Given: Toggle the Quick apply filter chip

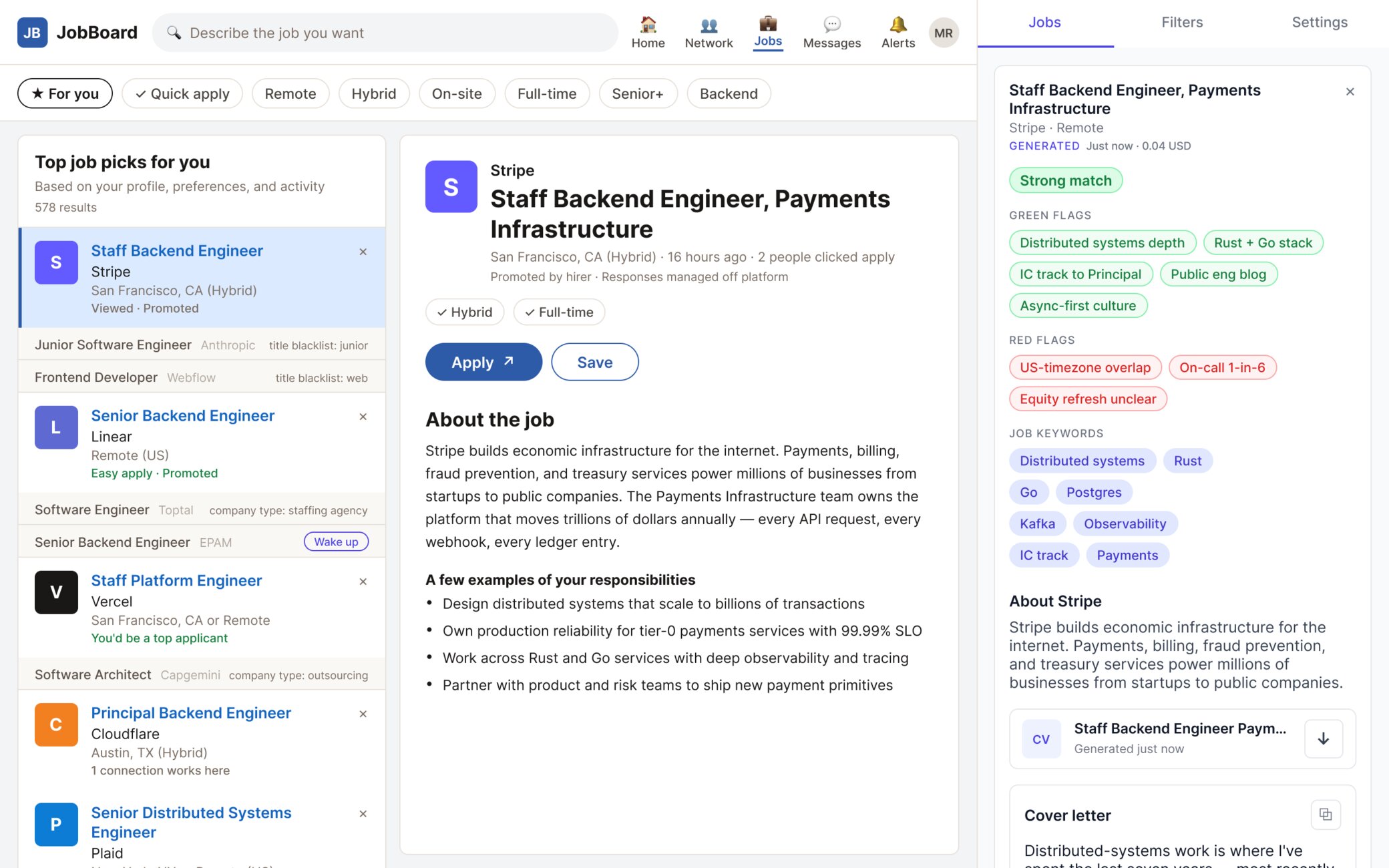Looking at the screenshot, I should point(182,93).
